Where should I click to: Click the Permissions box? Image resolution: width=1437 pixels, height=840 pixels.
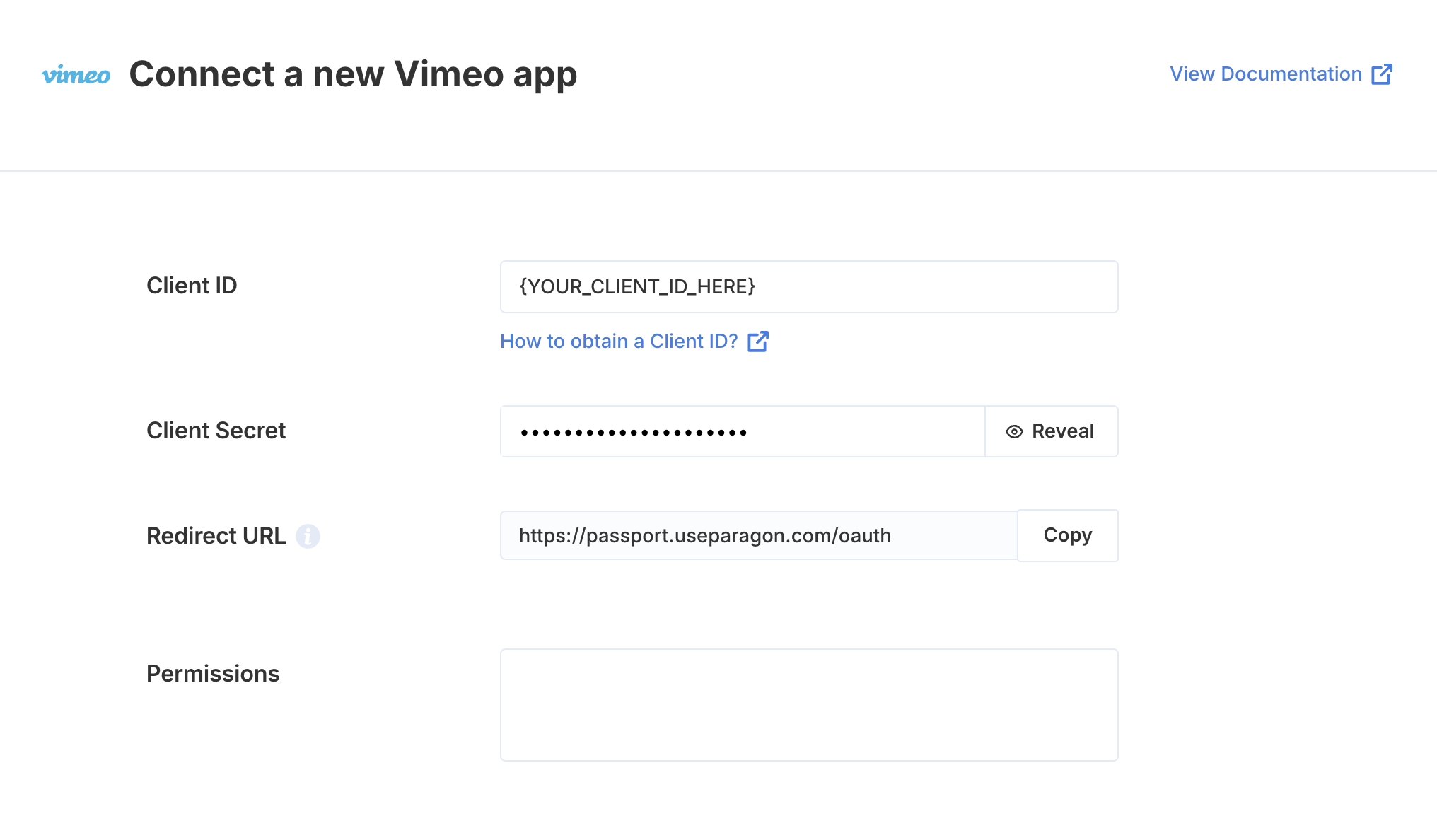coord(809,705)
